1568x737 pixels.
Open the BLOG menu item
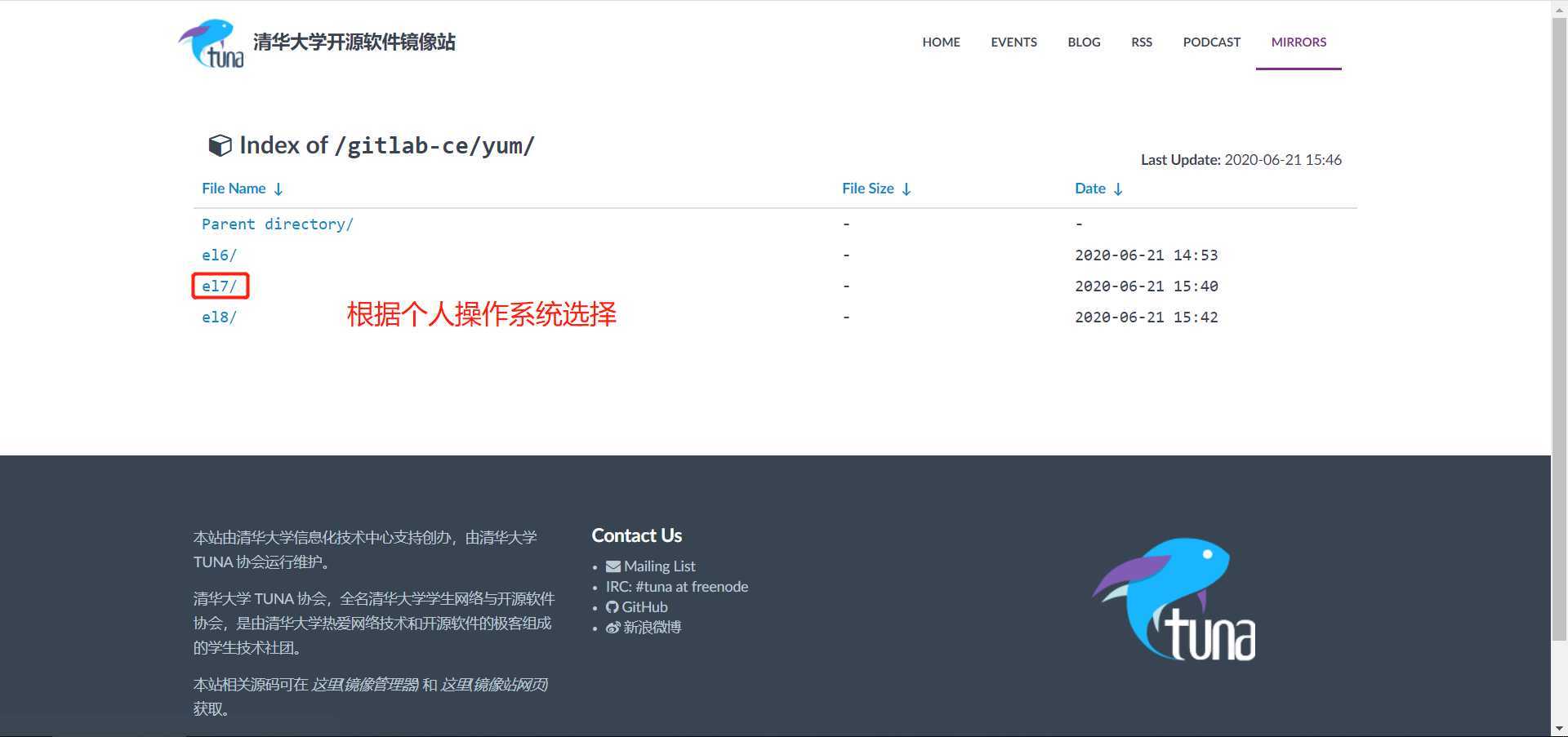[x=1084, y=42]
